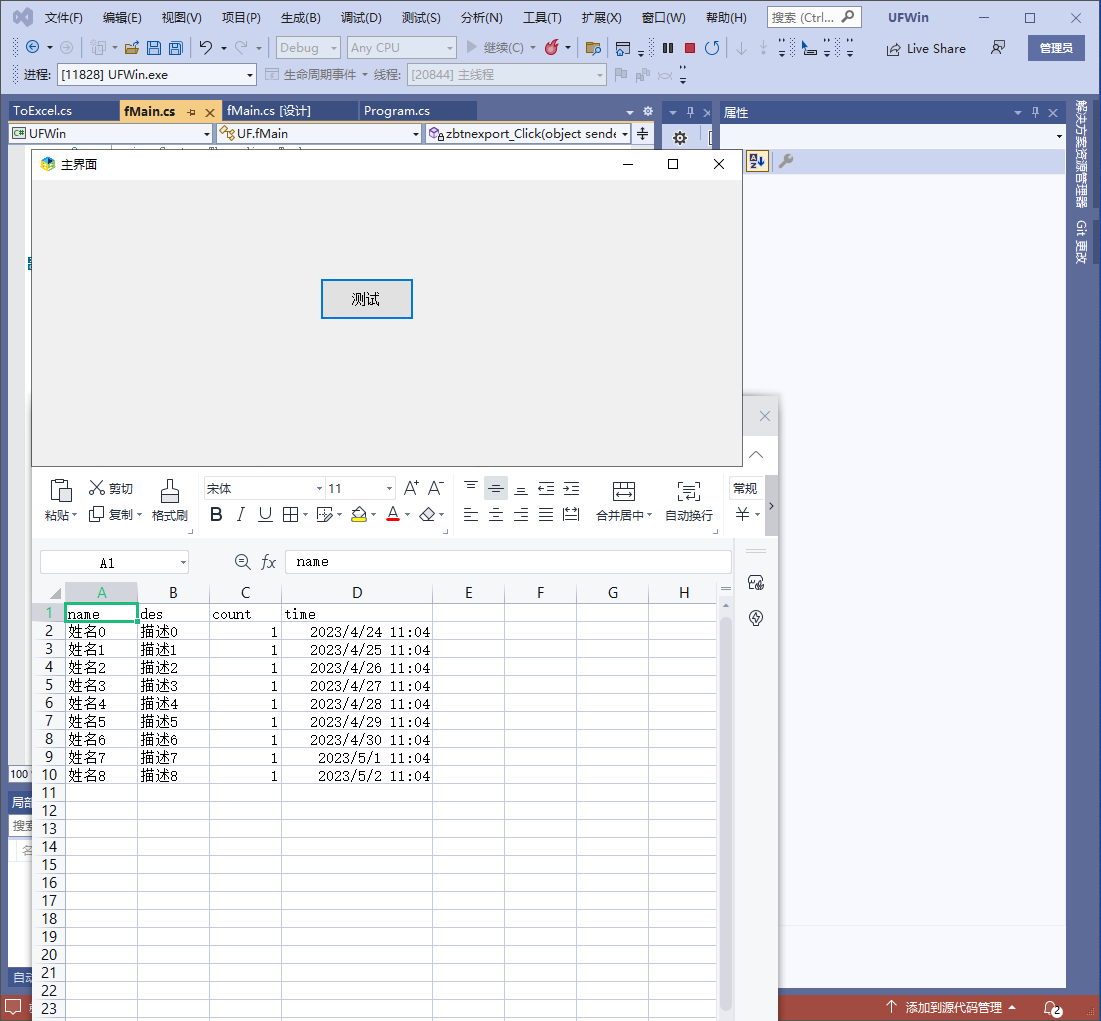Click the Hot Reload flame icon

(552, 48)
